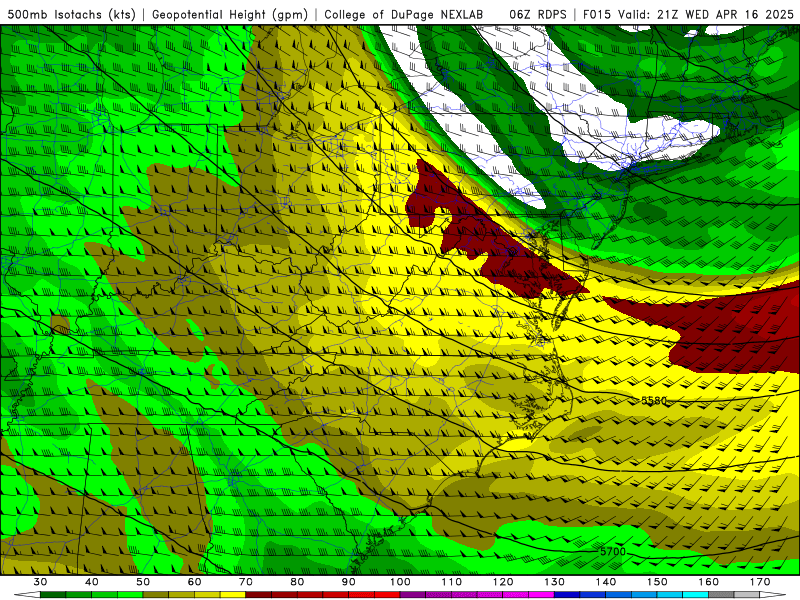Click the 60 value on the color scale
Viewport: 800px width, 600px height.
pos(194,582)
